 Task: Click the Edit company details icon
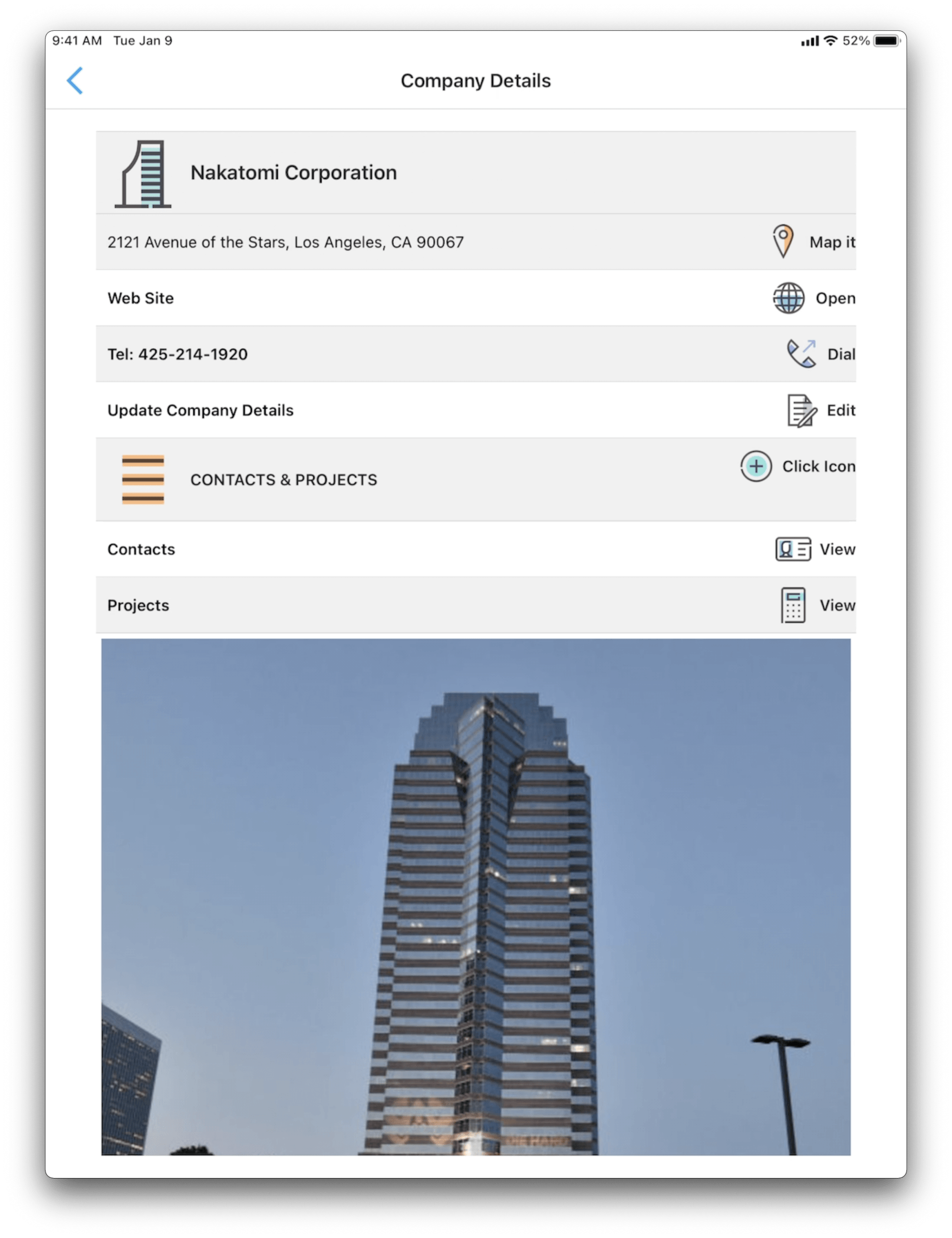point(800,410)
